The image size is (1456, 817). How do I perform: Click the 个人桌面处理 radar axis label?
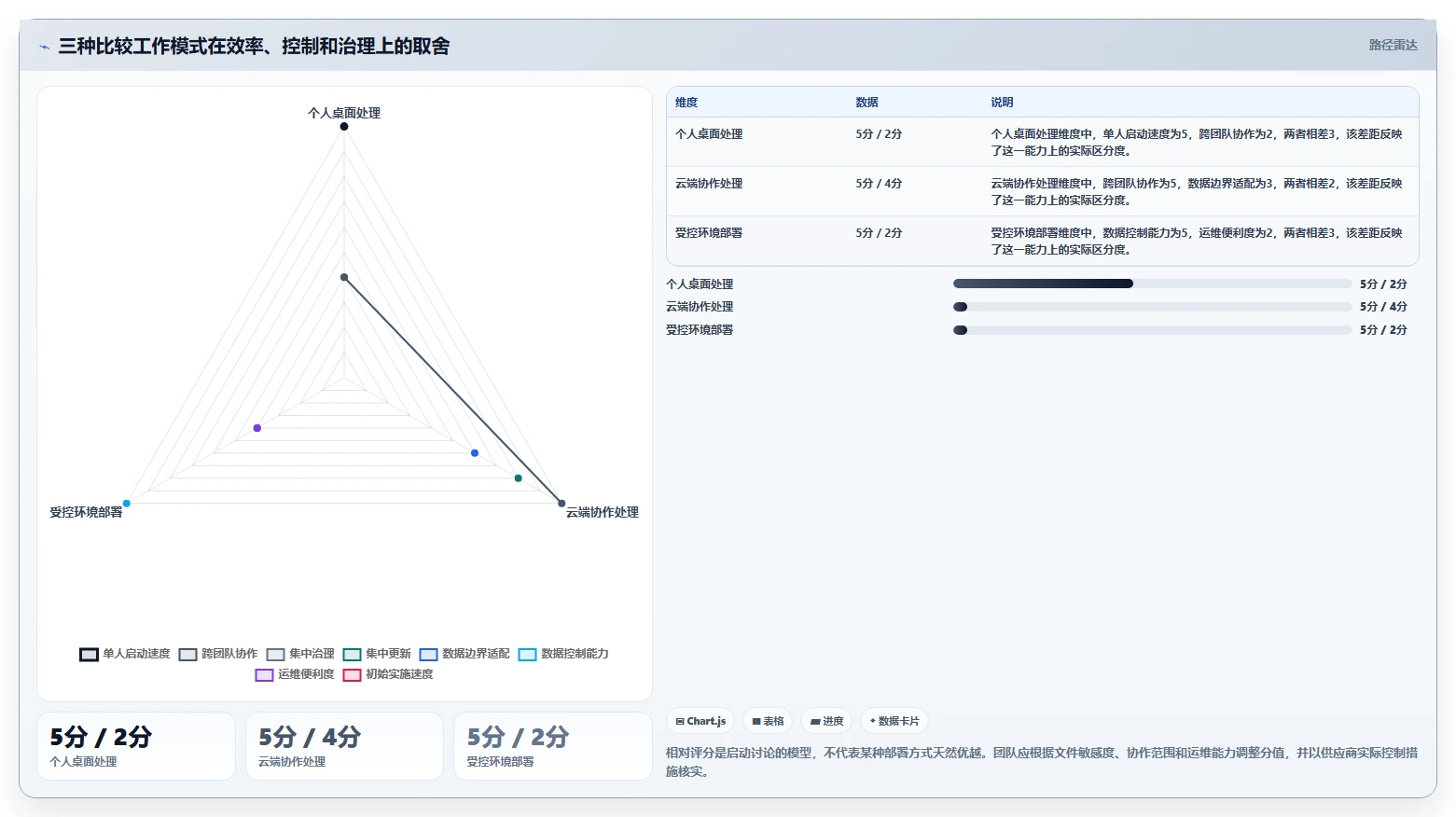click(x=344, y=113)
